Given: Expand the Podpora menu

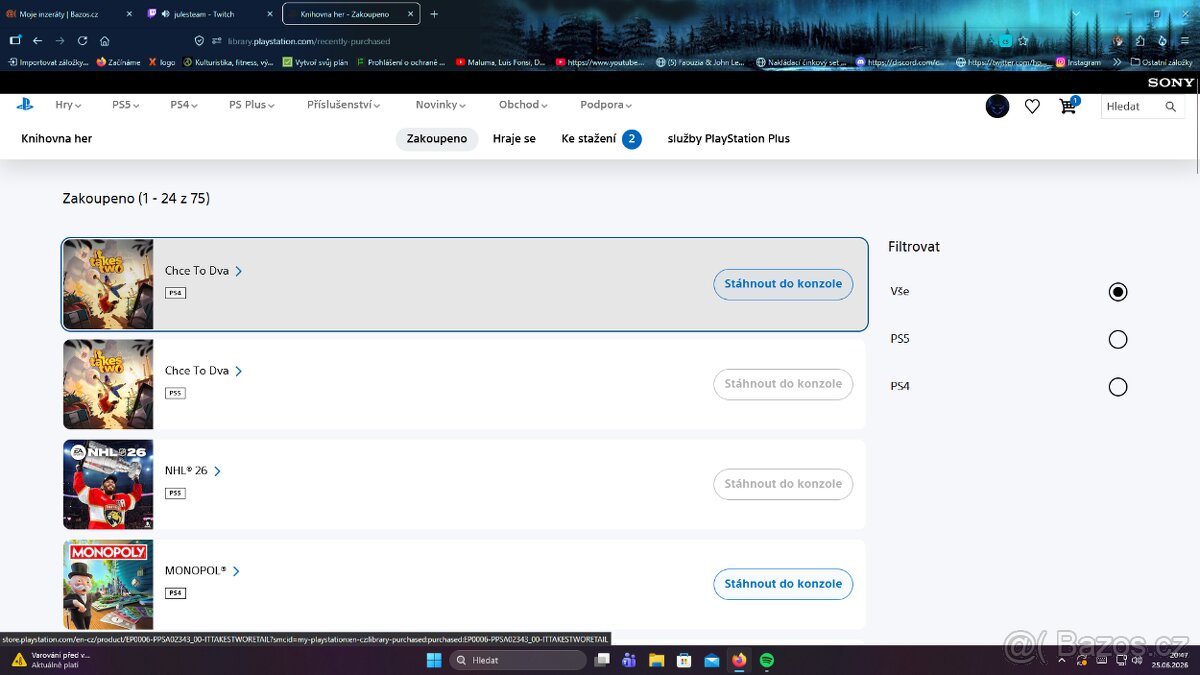Looking at the screenshot, I should pos(606,105).
